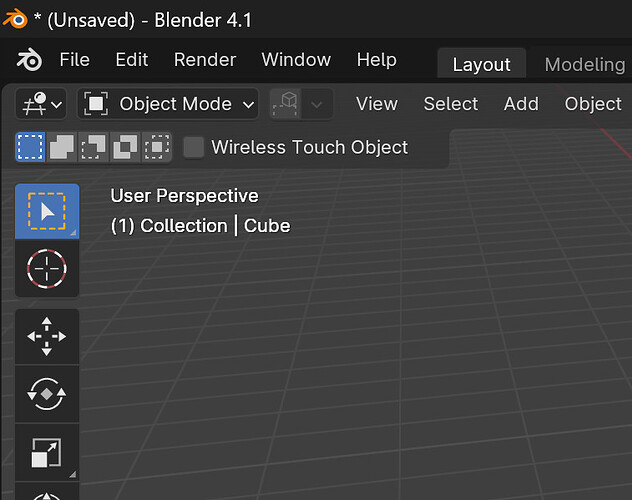Open the Select menu in viewport header
Screen dimensions: 632x500
click(451, 104)
